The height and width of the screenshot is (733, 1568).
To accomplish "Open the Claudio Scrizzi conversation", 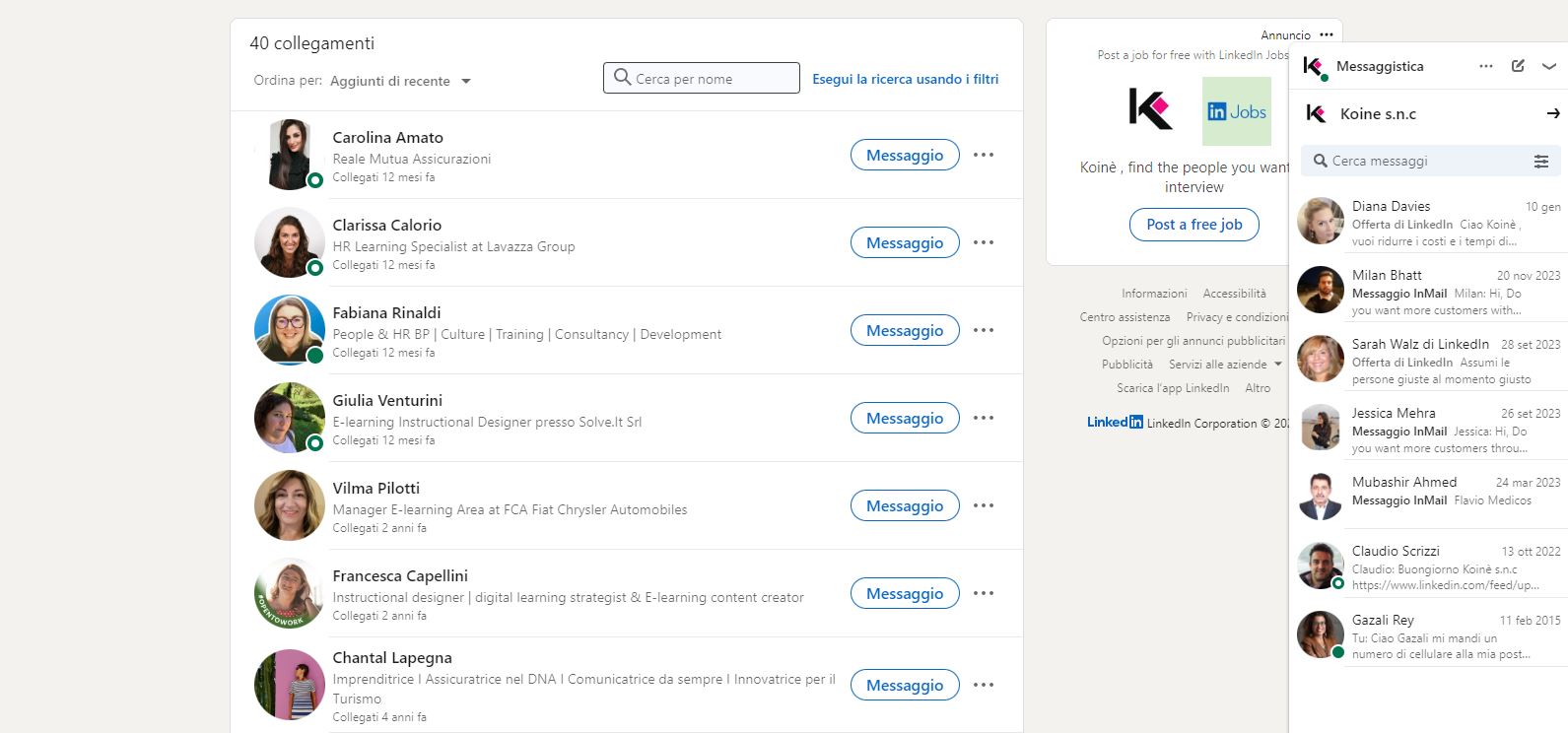I will [1427, 567].
